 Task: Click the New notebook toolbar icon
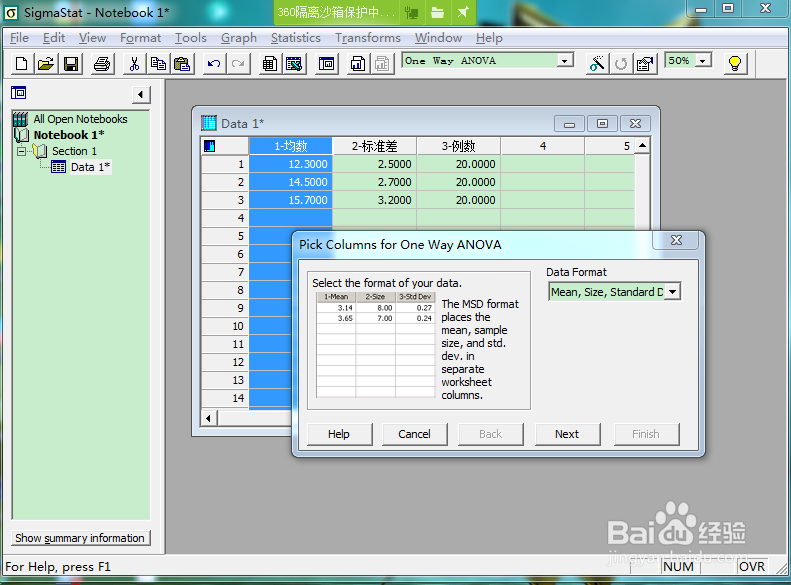(21, 64)
